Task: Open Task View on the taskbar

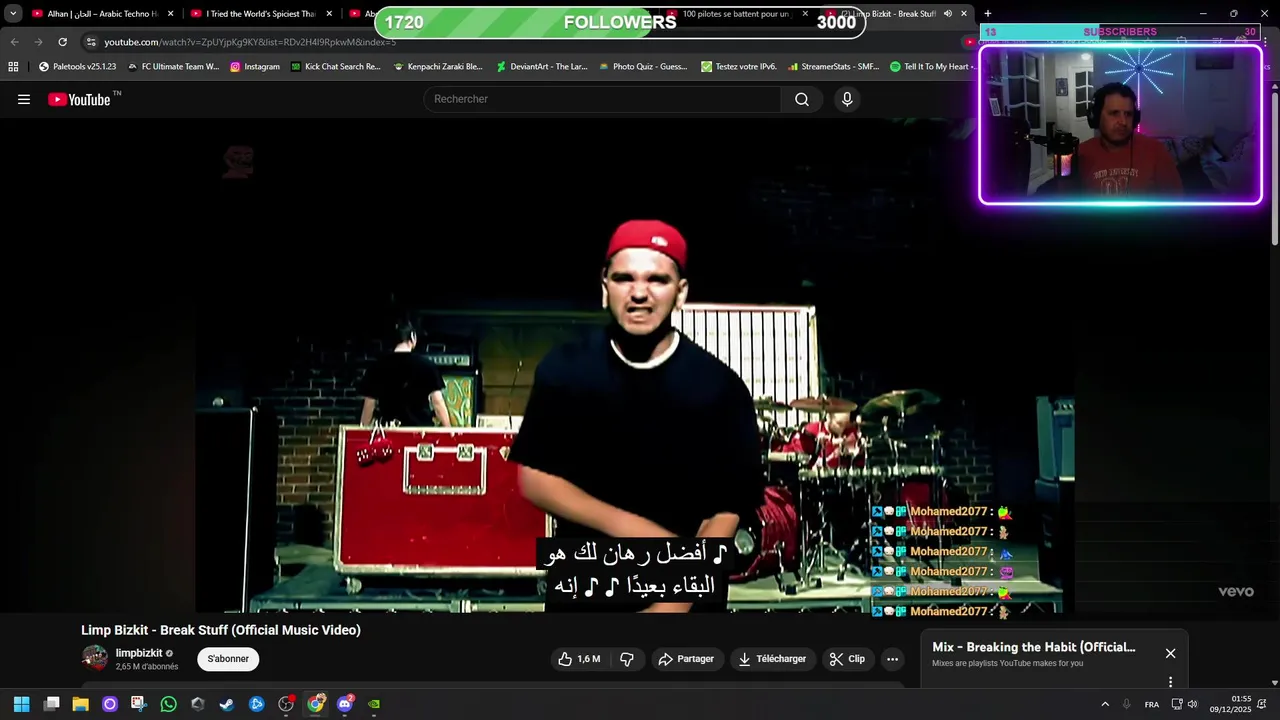Action: click(52, 704)
